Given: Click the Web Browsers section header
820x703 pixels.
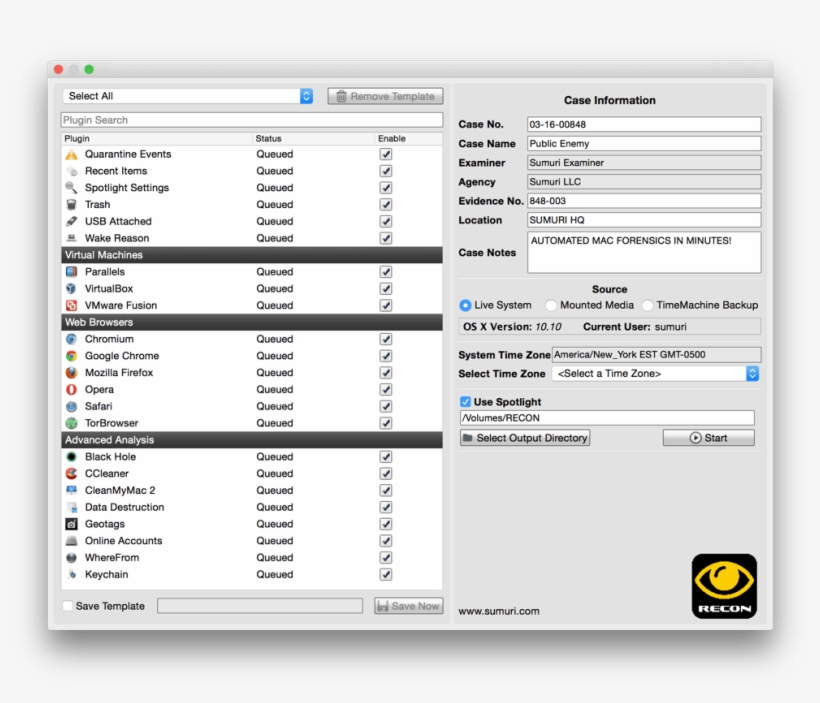Looking at the screenshot, I should coord(252,322).
